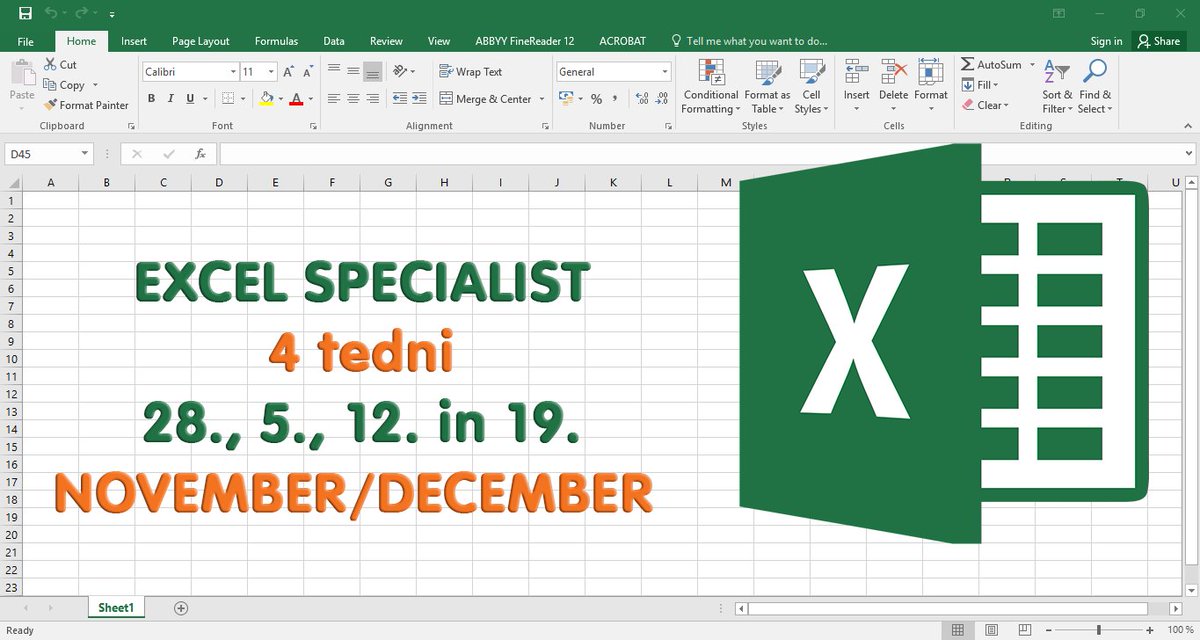Click Accounting Number Format icon

566,99
